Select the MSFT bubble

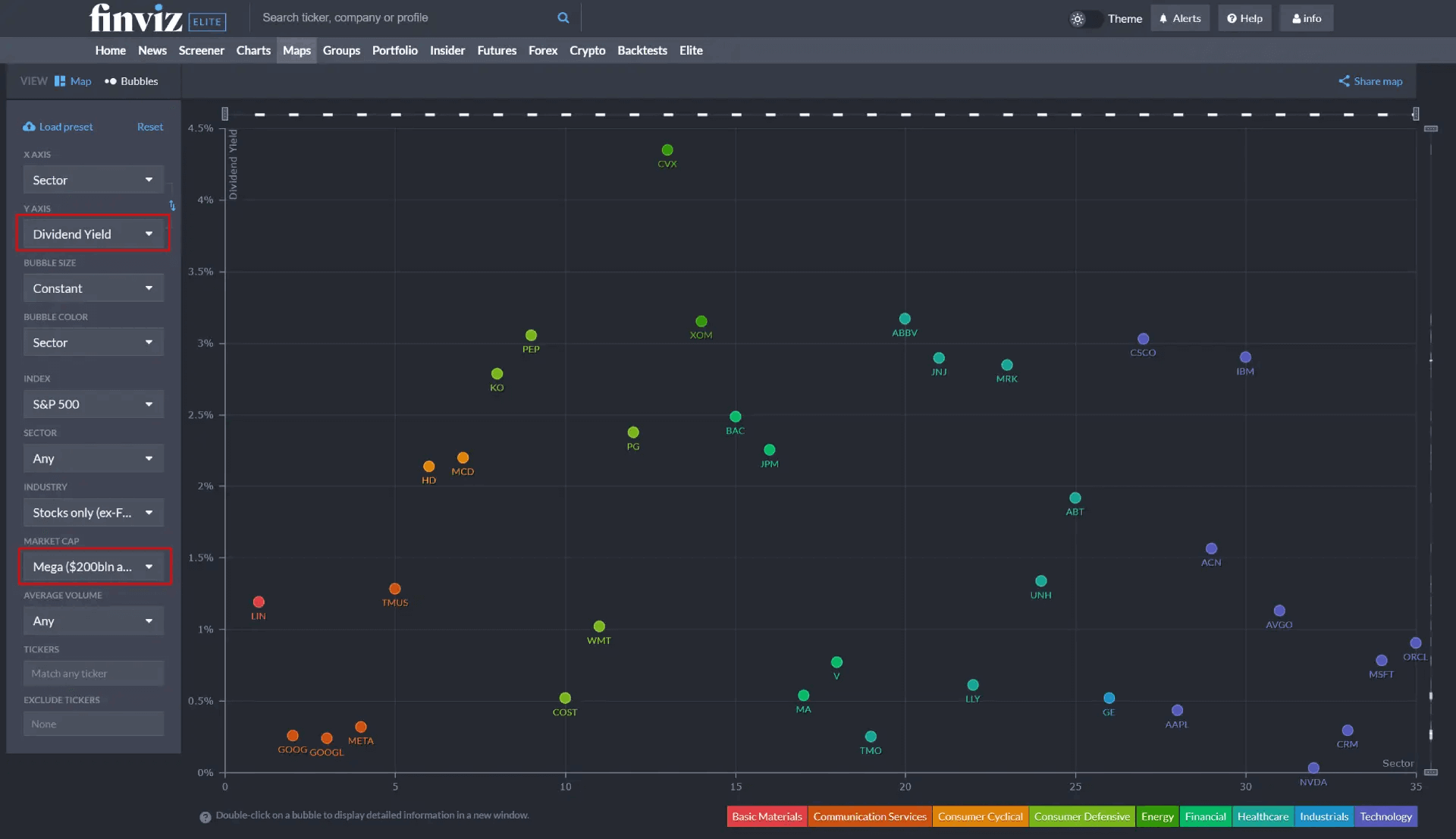point(1382,661)
